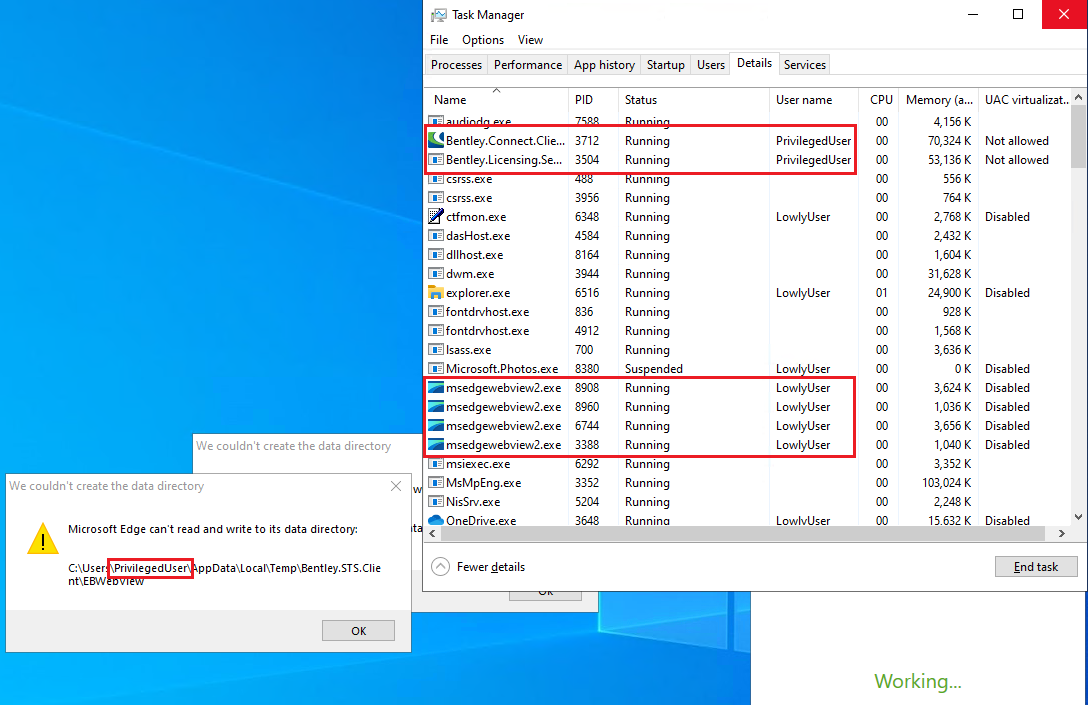The width and height of the screenshot is (1088, 705).
Task: Click msedgewebview2.exe icon for PID 3388
Action: (x=436, y=444)
